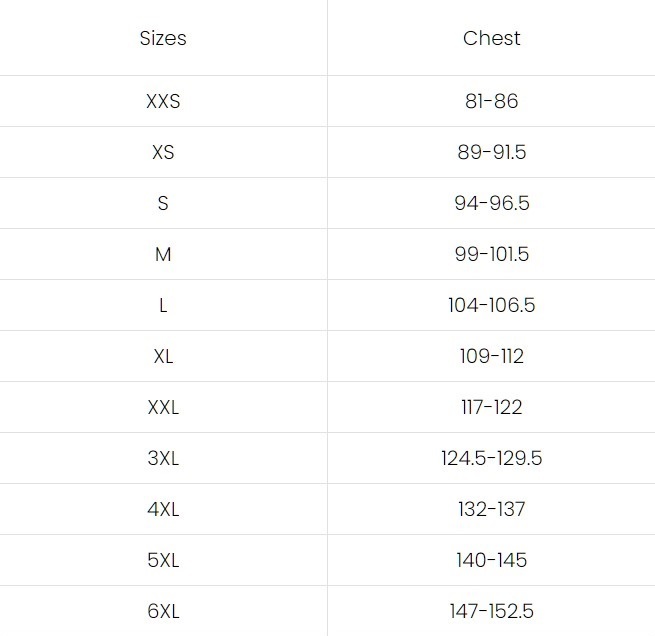Select the 4XL size cell
Image resolution: width=655 pixels, height=636 pixels.
click(x=163, y=509)
